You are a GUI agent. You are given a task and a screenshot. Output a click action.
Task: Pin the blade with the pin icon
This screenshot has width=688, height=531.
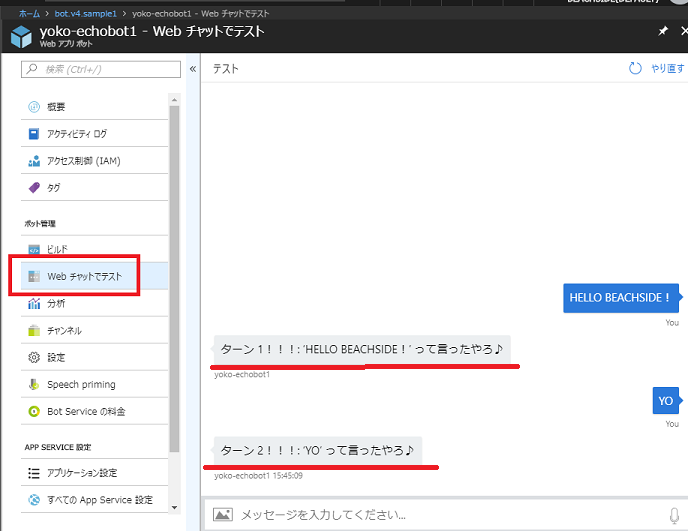coord(663,31)
